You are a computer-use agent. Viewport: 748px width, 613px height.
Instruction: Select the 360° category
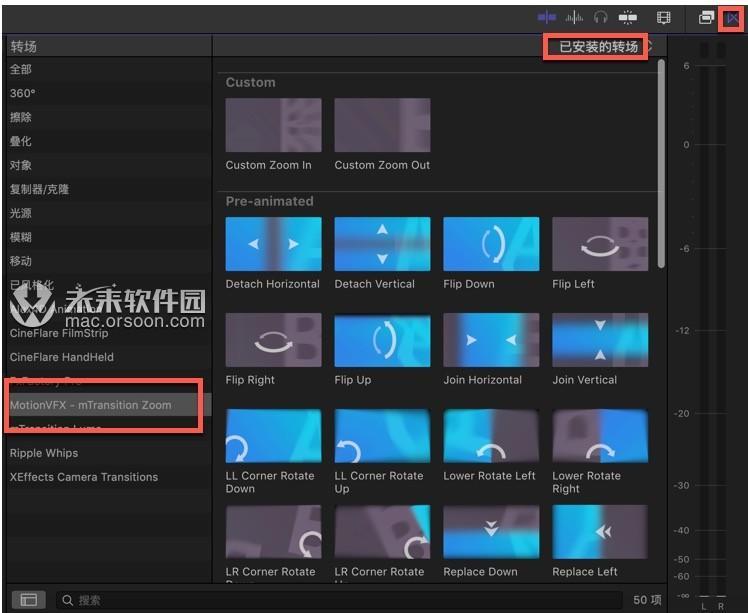[109, 94]
